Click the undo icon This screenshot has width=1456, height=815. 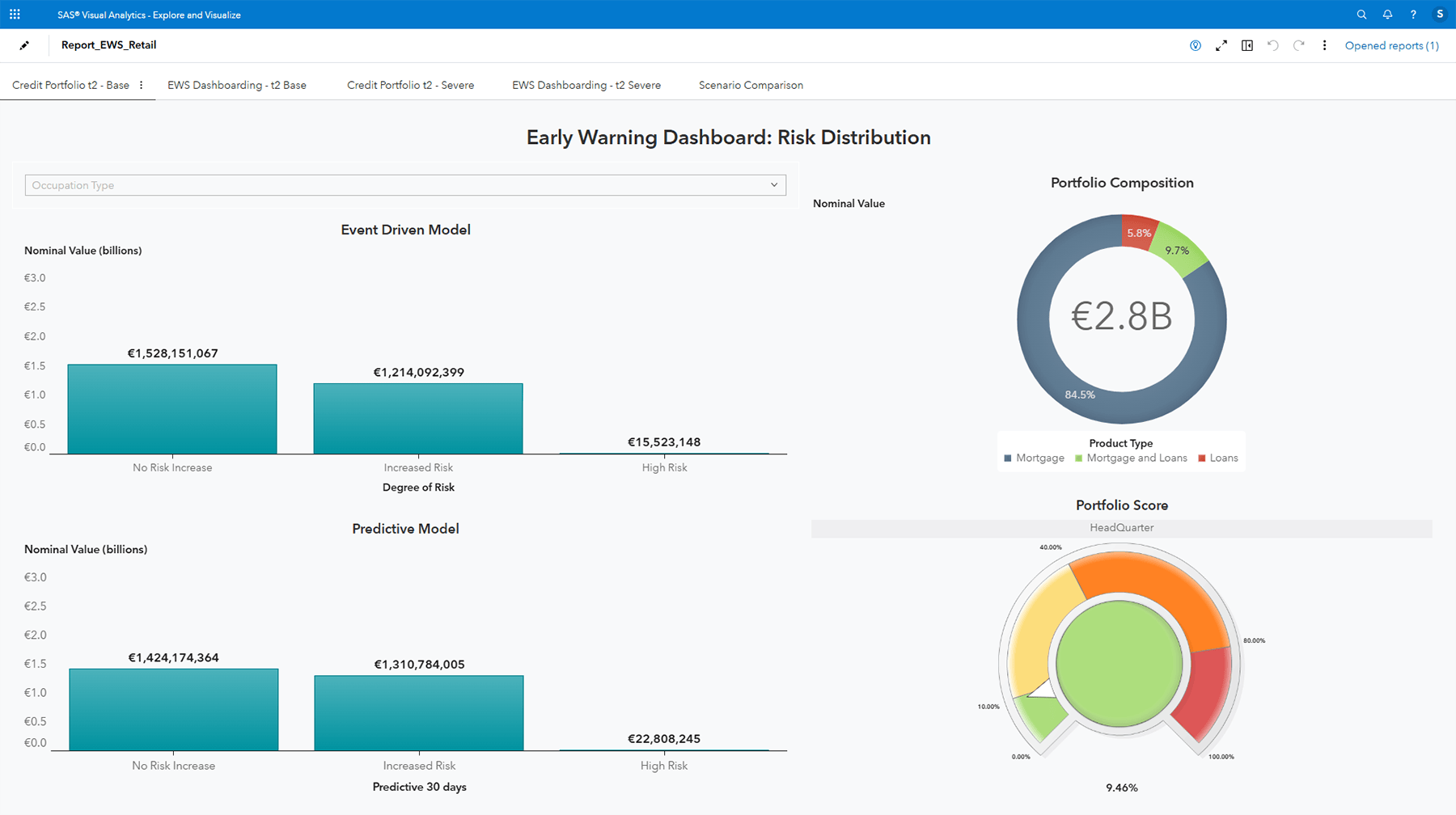[x=1272, y=45]
